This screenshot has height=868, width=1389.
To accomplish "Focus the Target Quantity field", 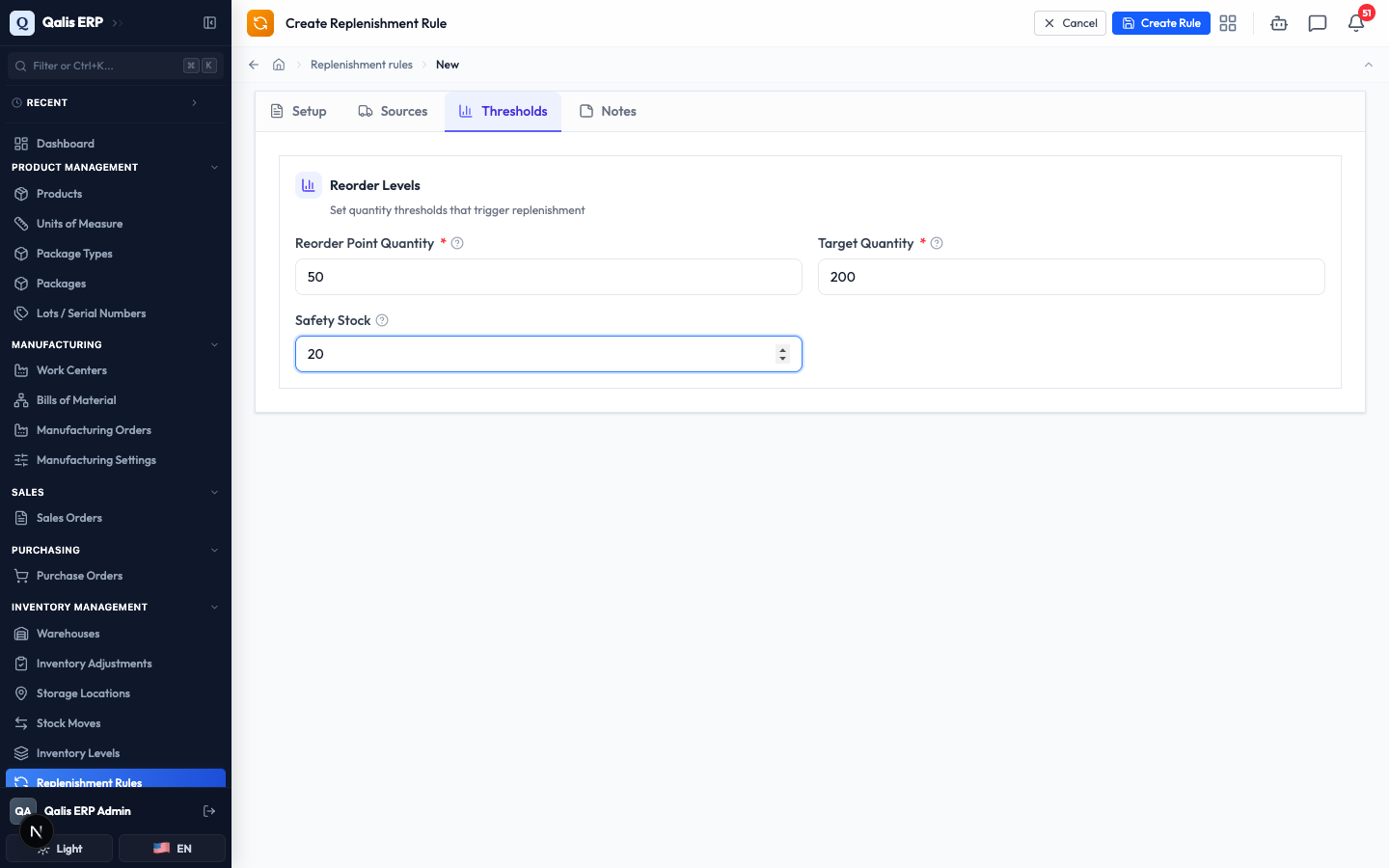I will coord(1071,277).
